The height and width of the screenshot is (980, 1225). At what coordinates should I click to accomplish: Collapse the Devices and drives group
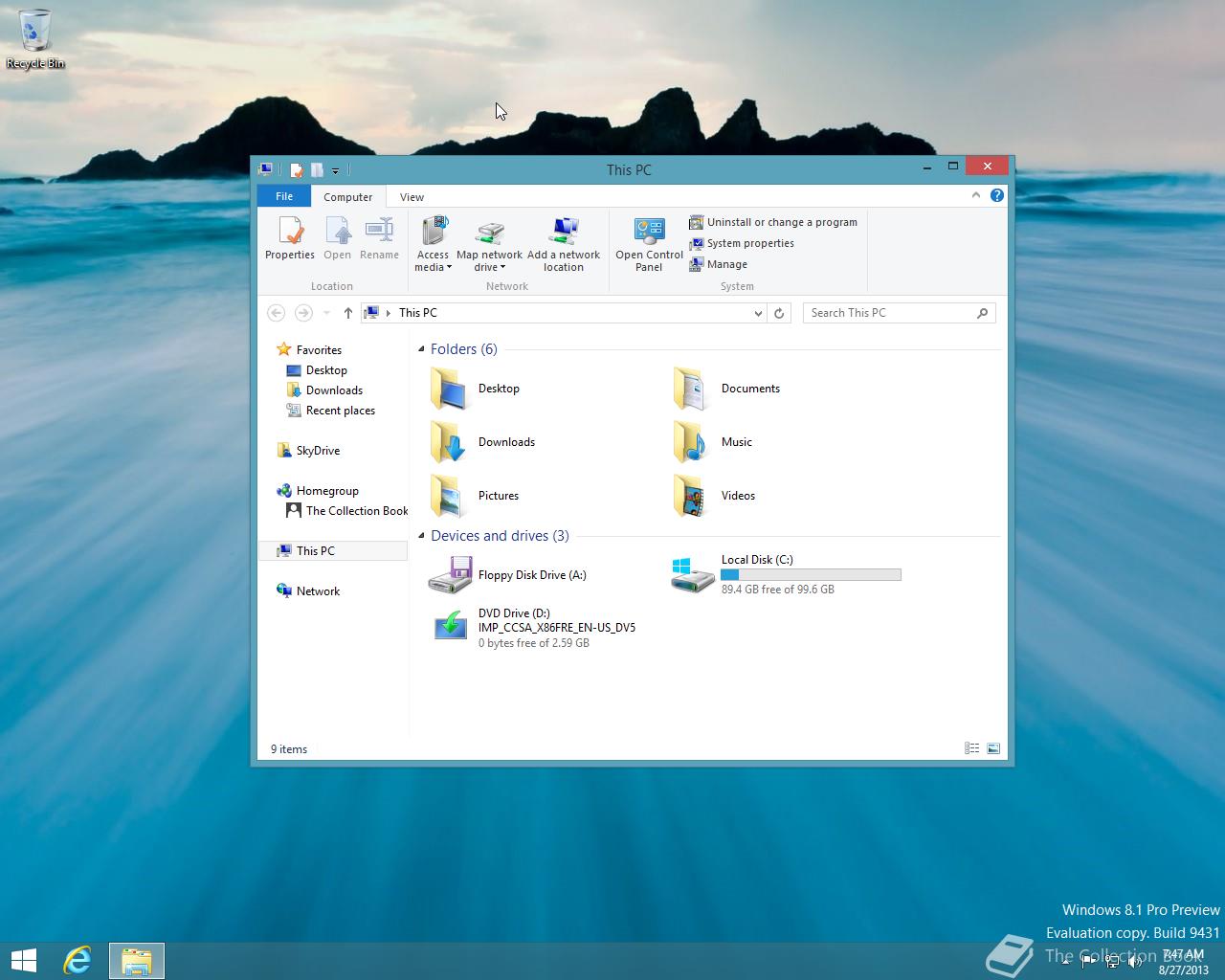point(421,536)
